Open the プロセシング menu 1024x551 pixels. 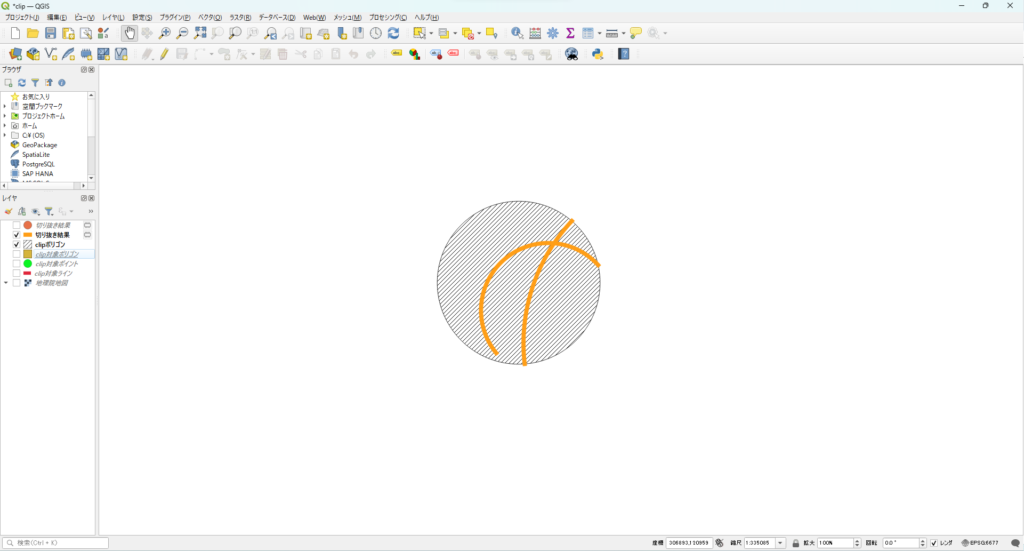389,18
